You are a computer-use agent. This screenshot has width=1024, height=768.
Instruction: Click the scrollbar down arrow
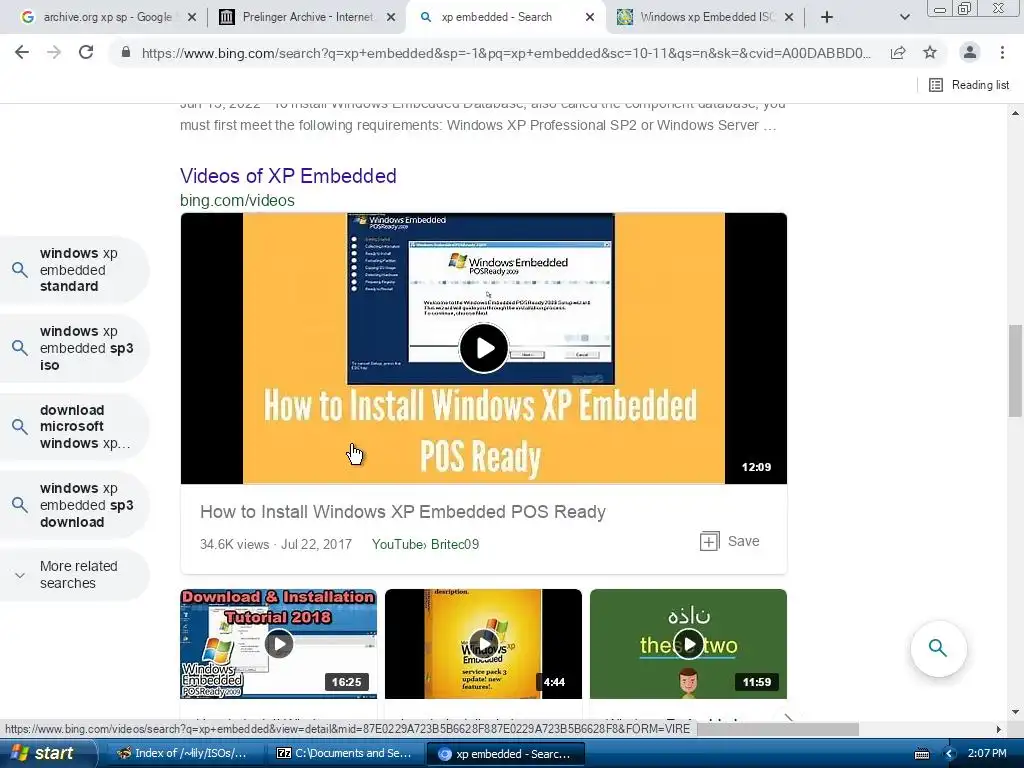coord(1015,712)
